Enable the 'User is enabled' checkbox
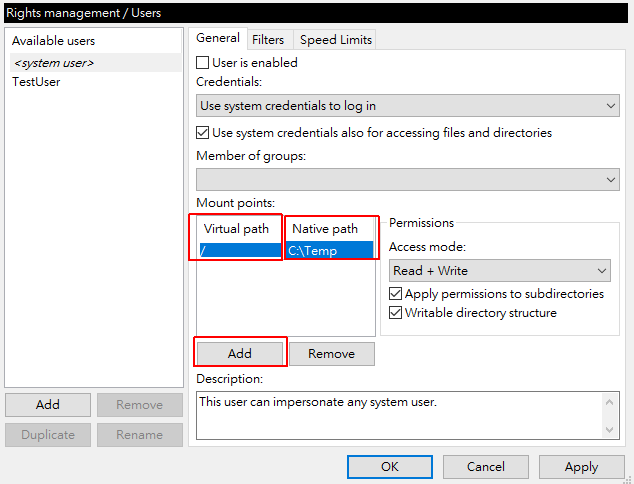The height and width of the screenshot is (484, 634). pyautogui.click(x=203, y=62)
